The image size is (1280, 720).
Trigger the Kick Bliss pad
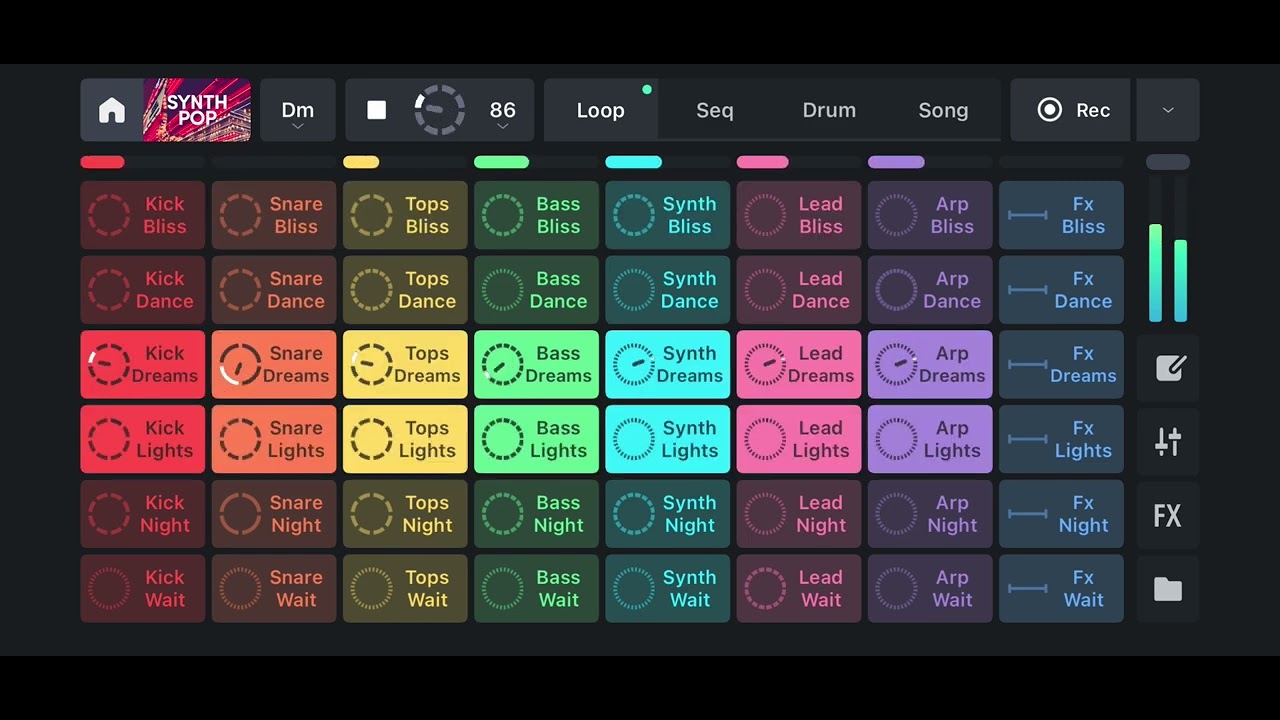click(x=143, y=215)
